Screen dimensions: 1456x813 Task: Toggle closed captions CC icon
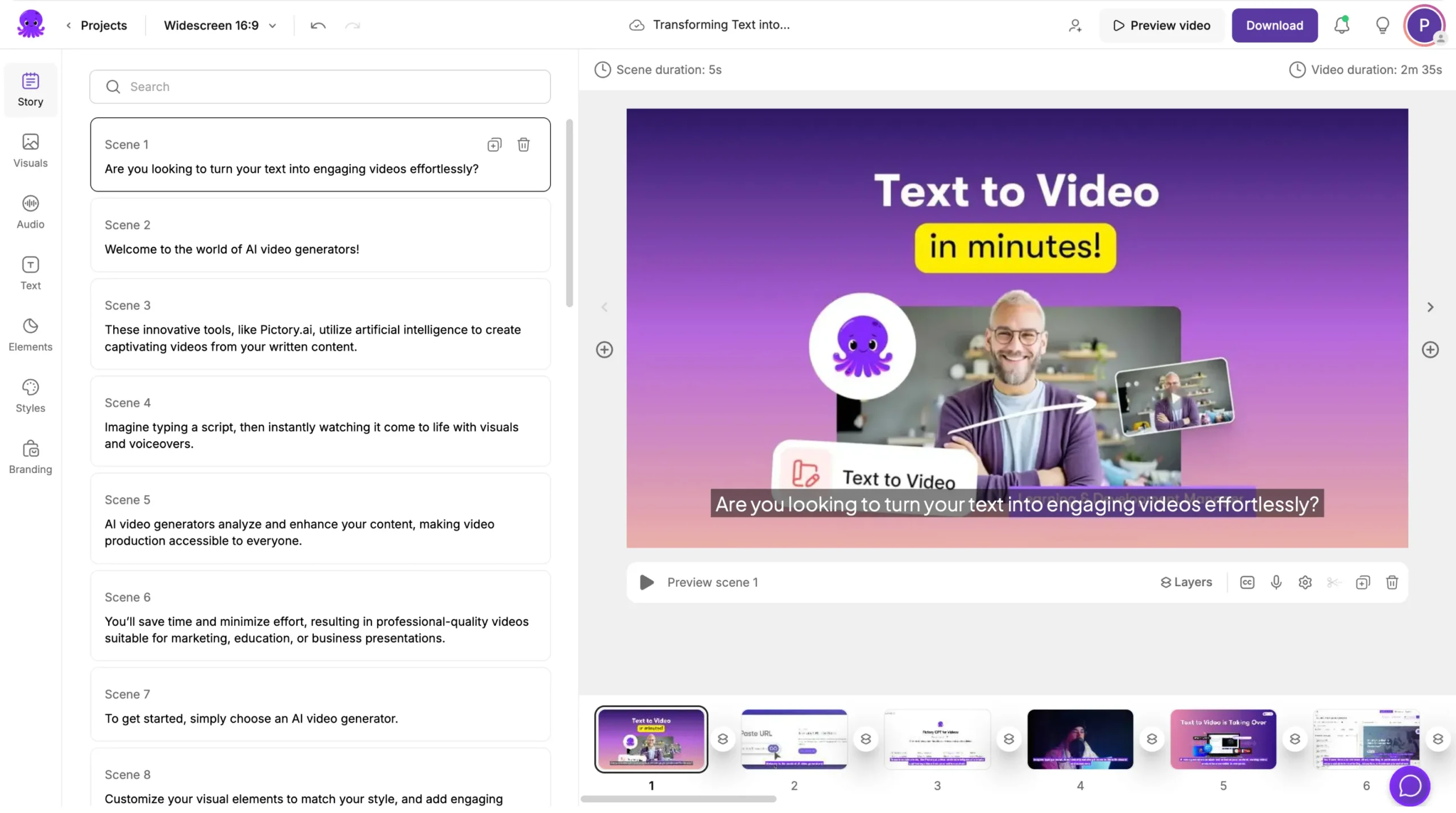pos(1247,582)
